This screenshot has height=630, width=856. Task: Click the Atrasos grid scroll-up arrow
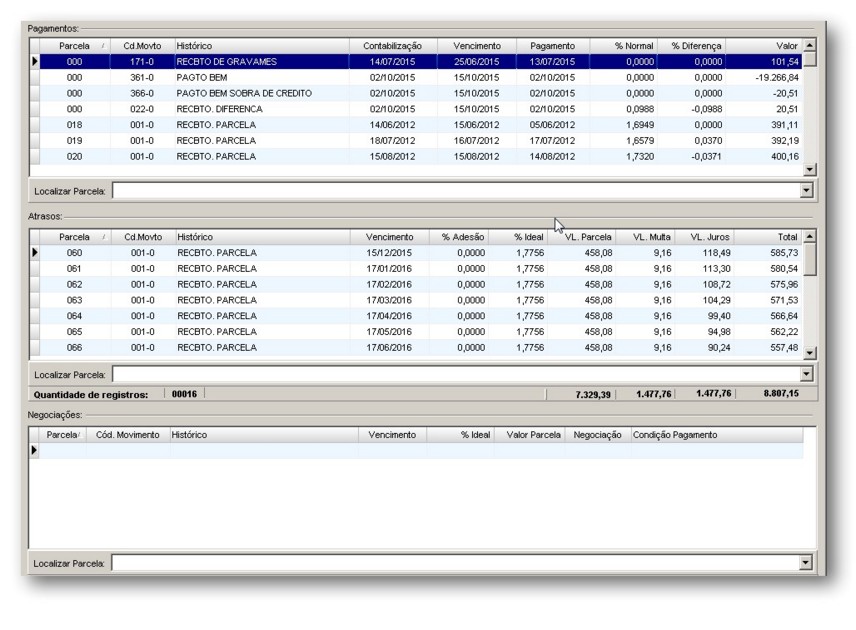click(810, 236)
